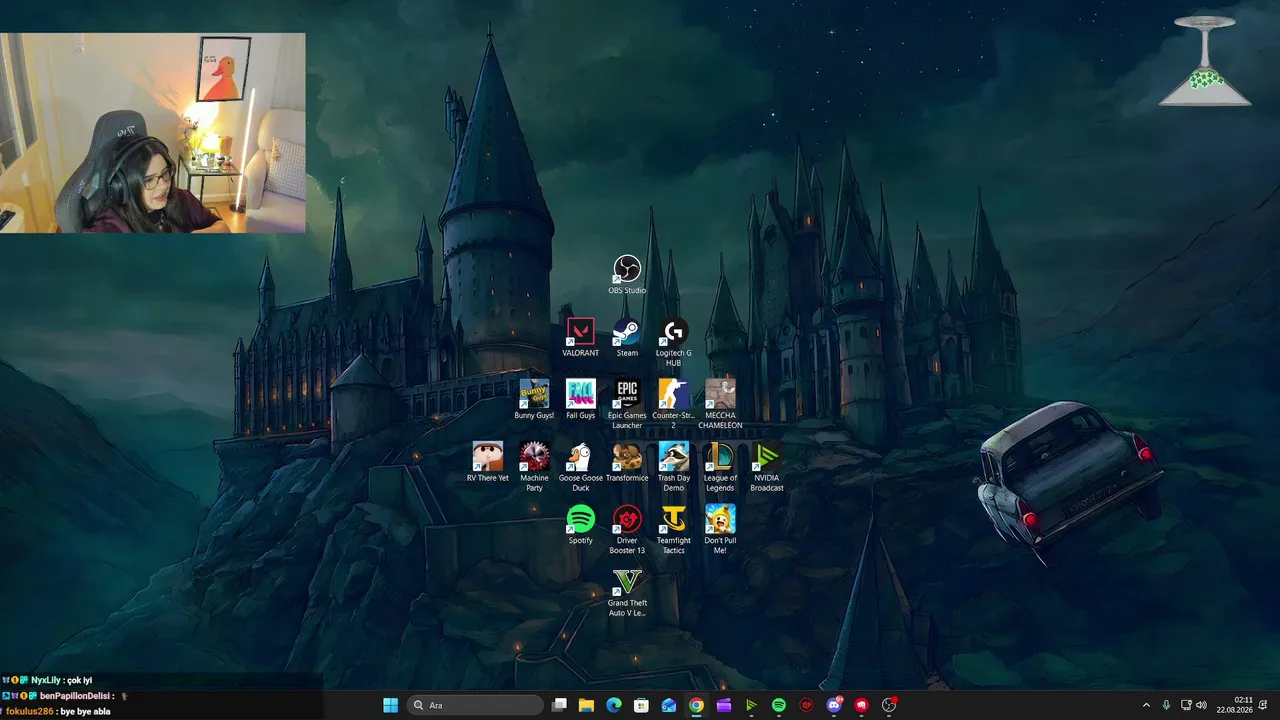Viewport: 1280px width, 720px height.
Task: Select the Fall Guys desktop icon
Action: [x=580, y=399]
